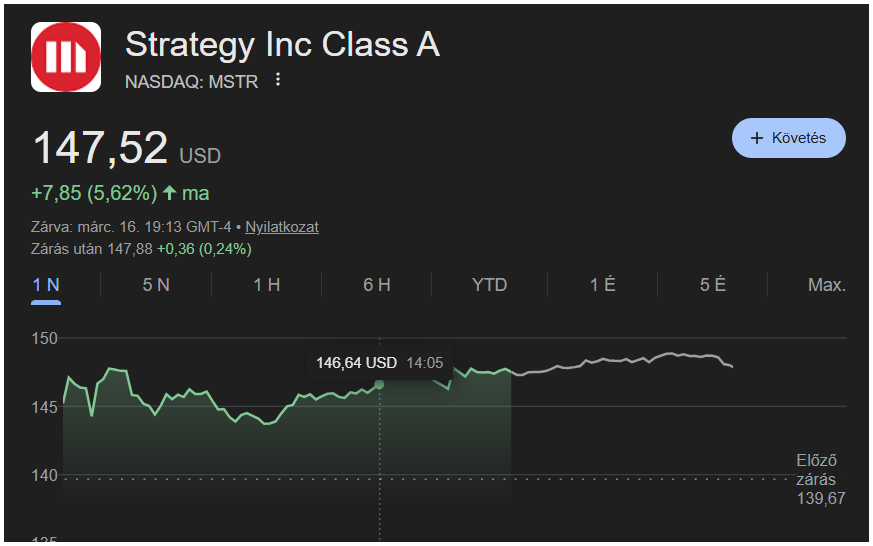Click the Strategy red logo icon
The width and height of the screenshot is (873, 546).
tap(66, 57)
